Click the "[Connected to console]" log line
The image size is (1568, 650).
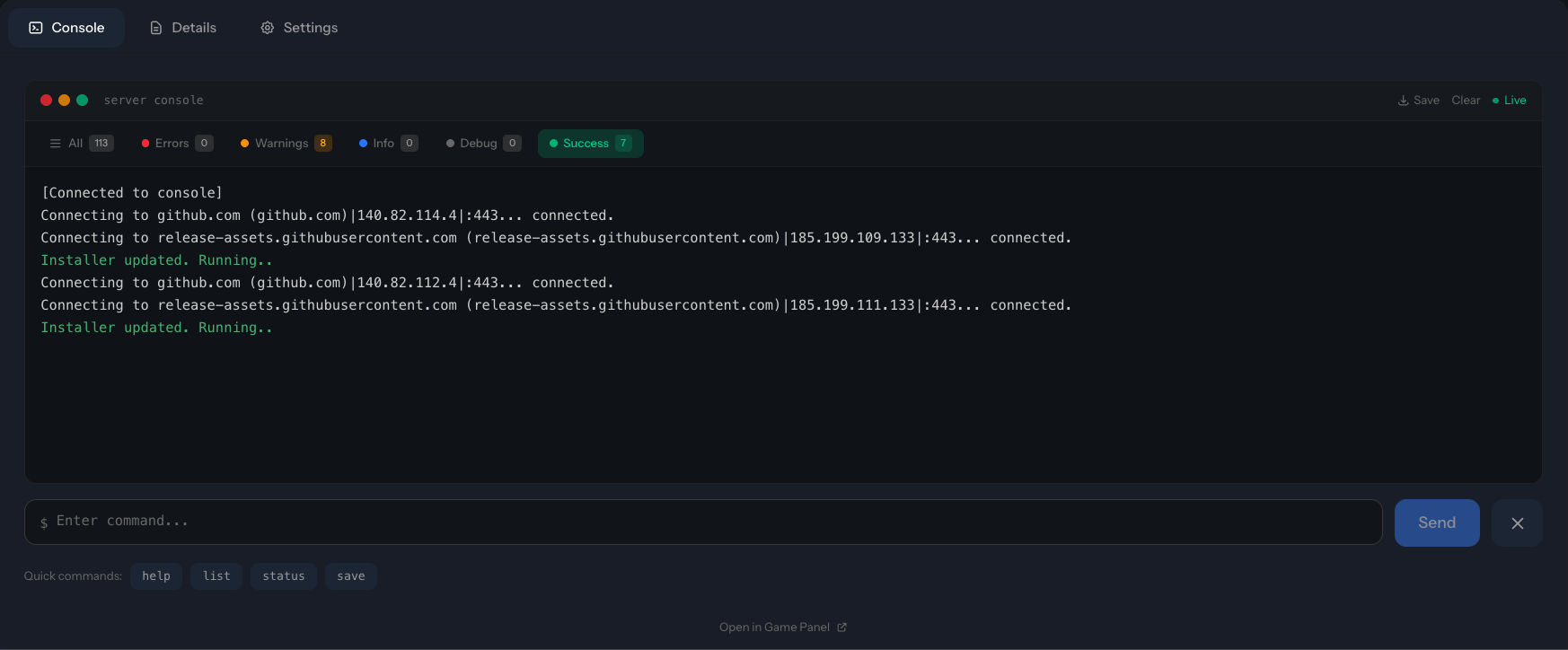pyautogui.click(x=132, y=193)
